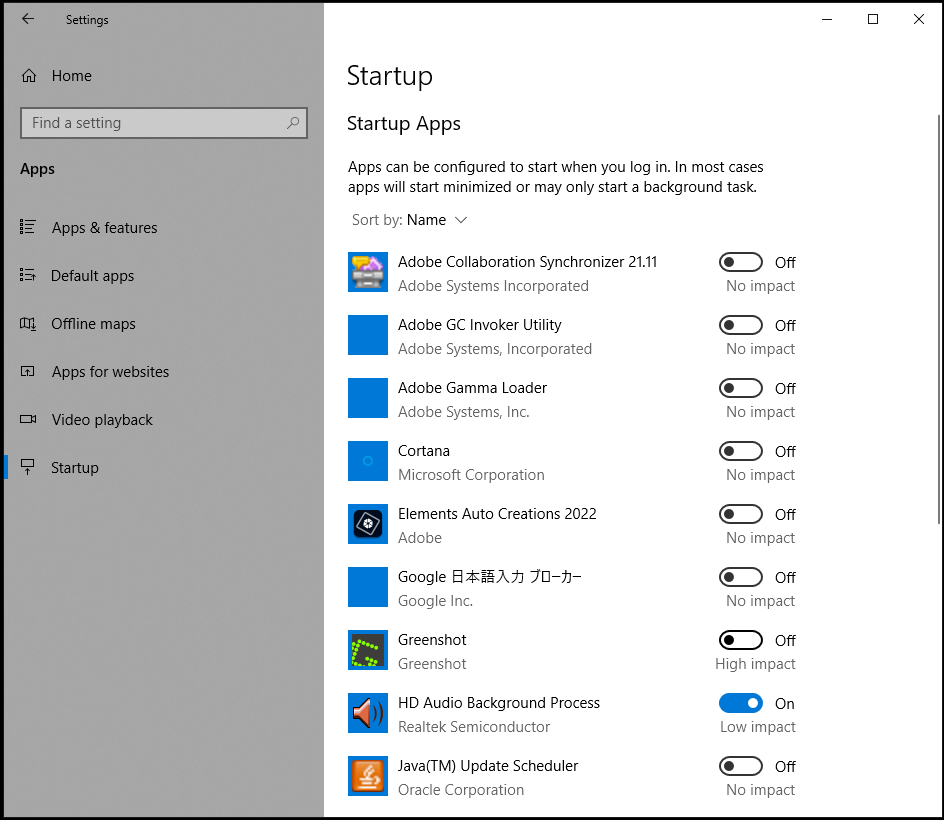Click the Elements Auto Creations icon

[367, 525]
